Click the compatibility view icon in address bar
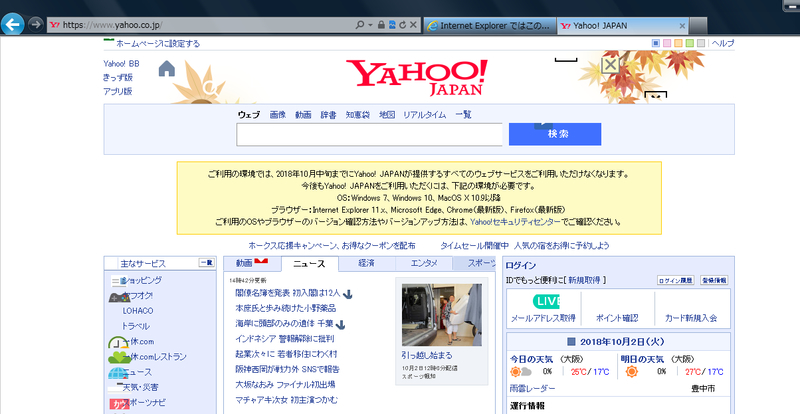This screenshot has height=414, width=800. 392,25
